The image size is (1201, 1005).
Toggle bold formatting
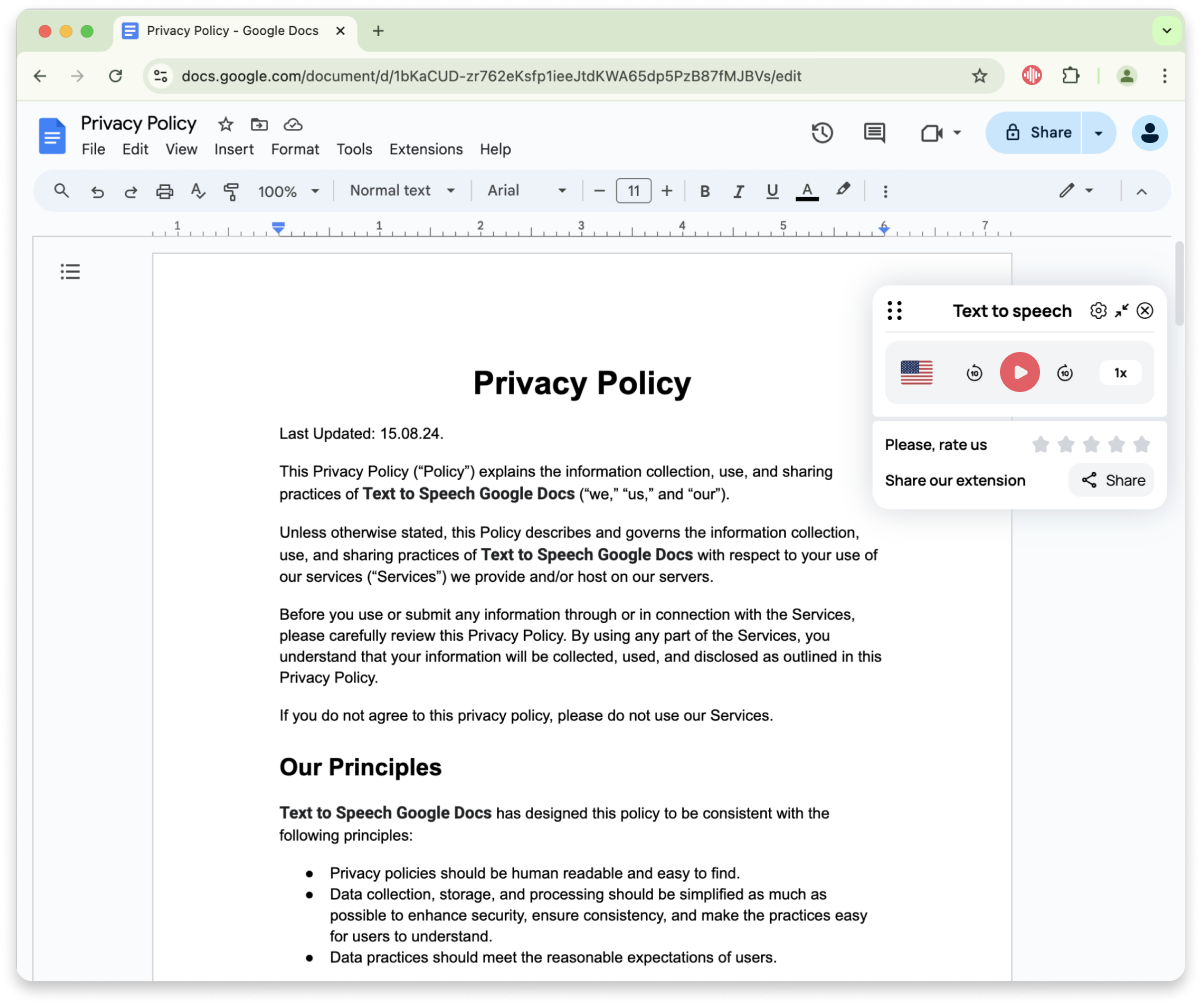[x=704, y=191]
